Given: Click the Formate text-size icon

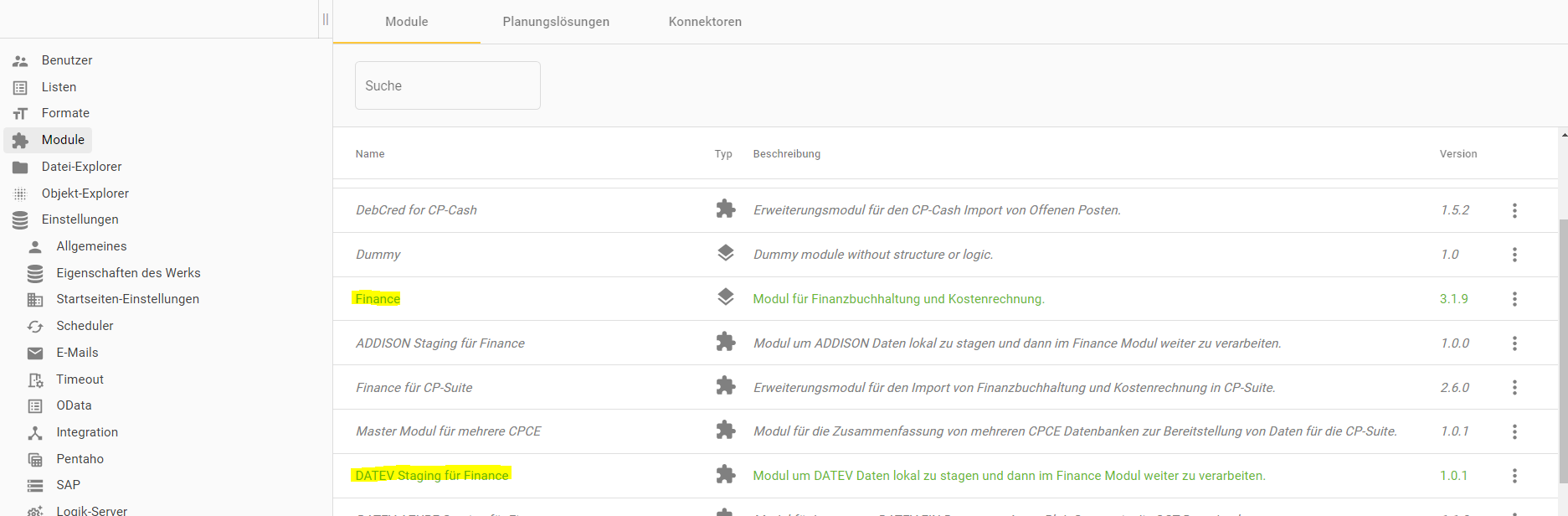Looking at the screenshot, I should click(20, 114).
